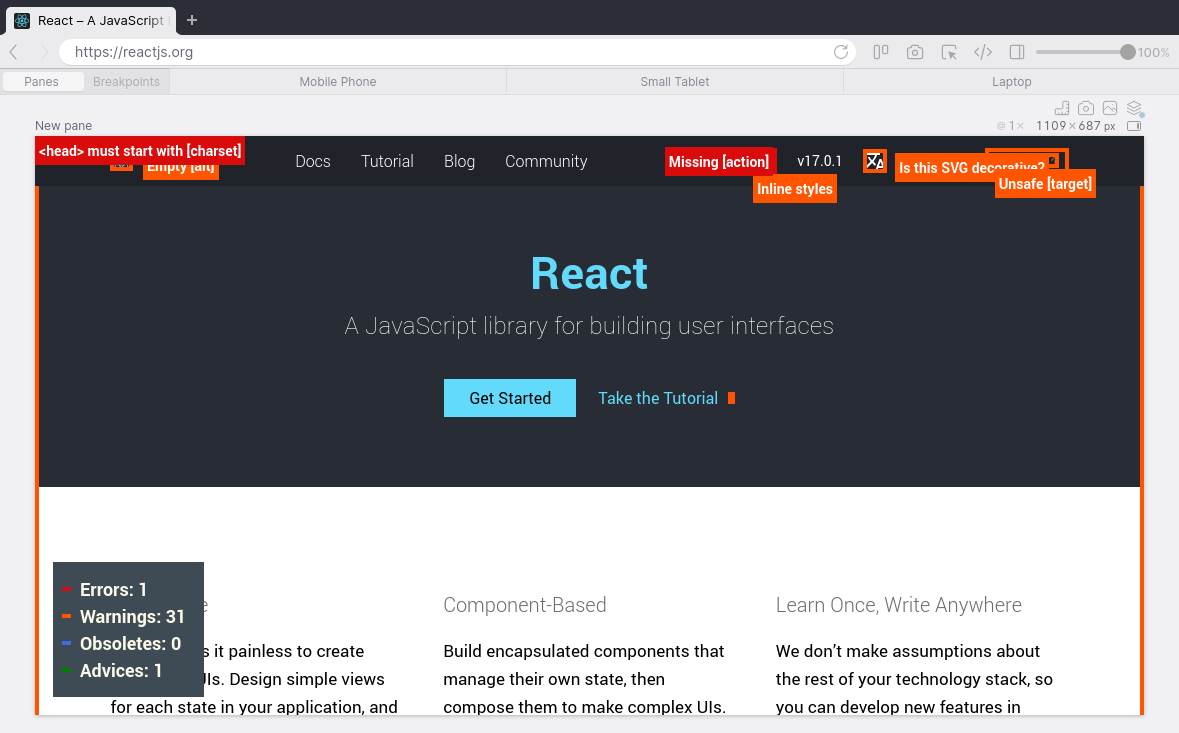Screen dimensions: 1179x733
Task: Open the Tutorial nav item
Action: pyautogui.click(x=387, y=161)
